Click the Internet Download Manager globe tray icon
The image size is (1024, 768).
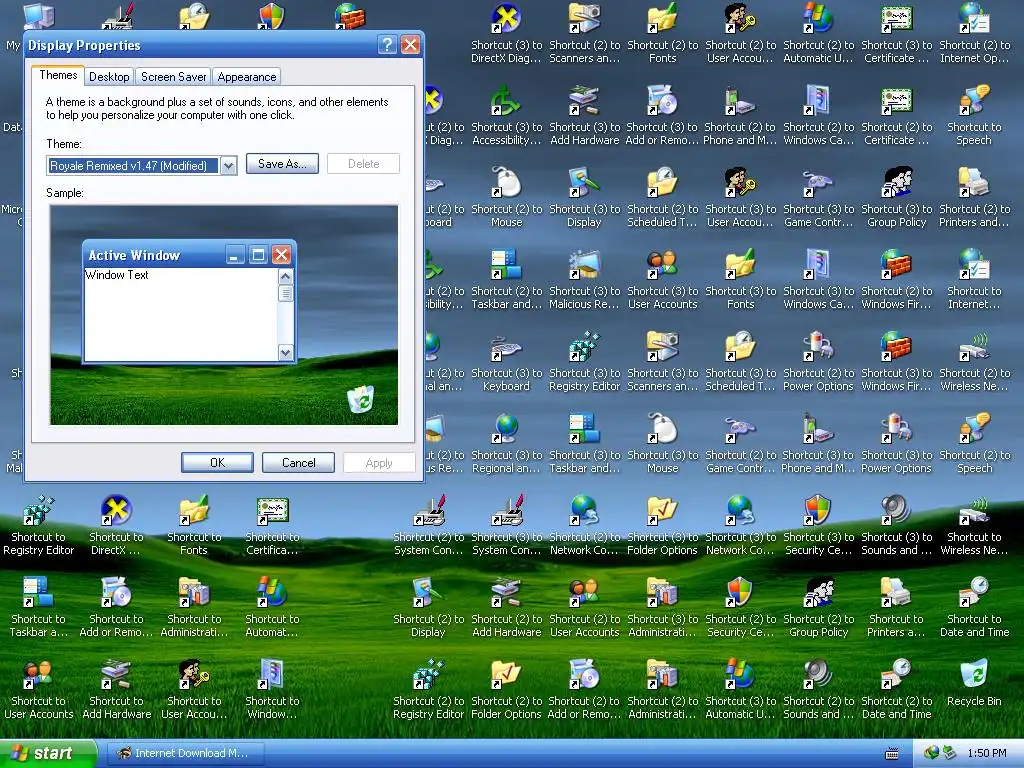[931, 753]
